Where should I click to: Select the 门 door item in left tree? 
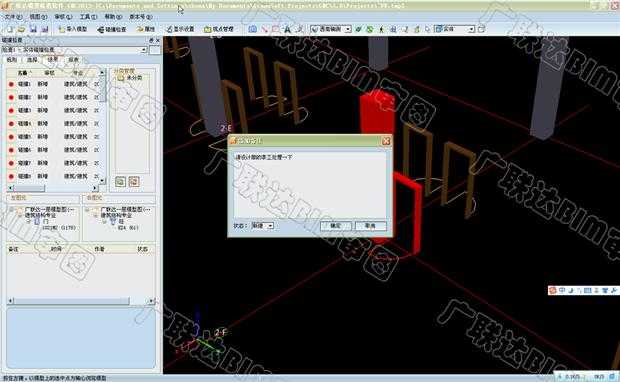42,221
